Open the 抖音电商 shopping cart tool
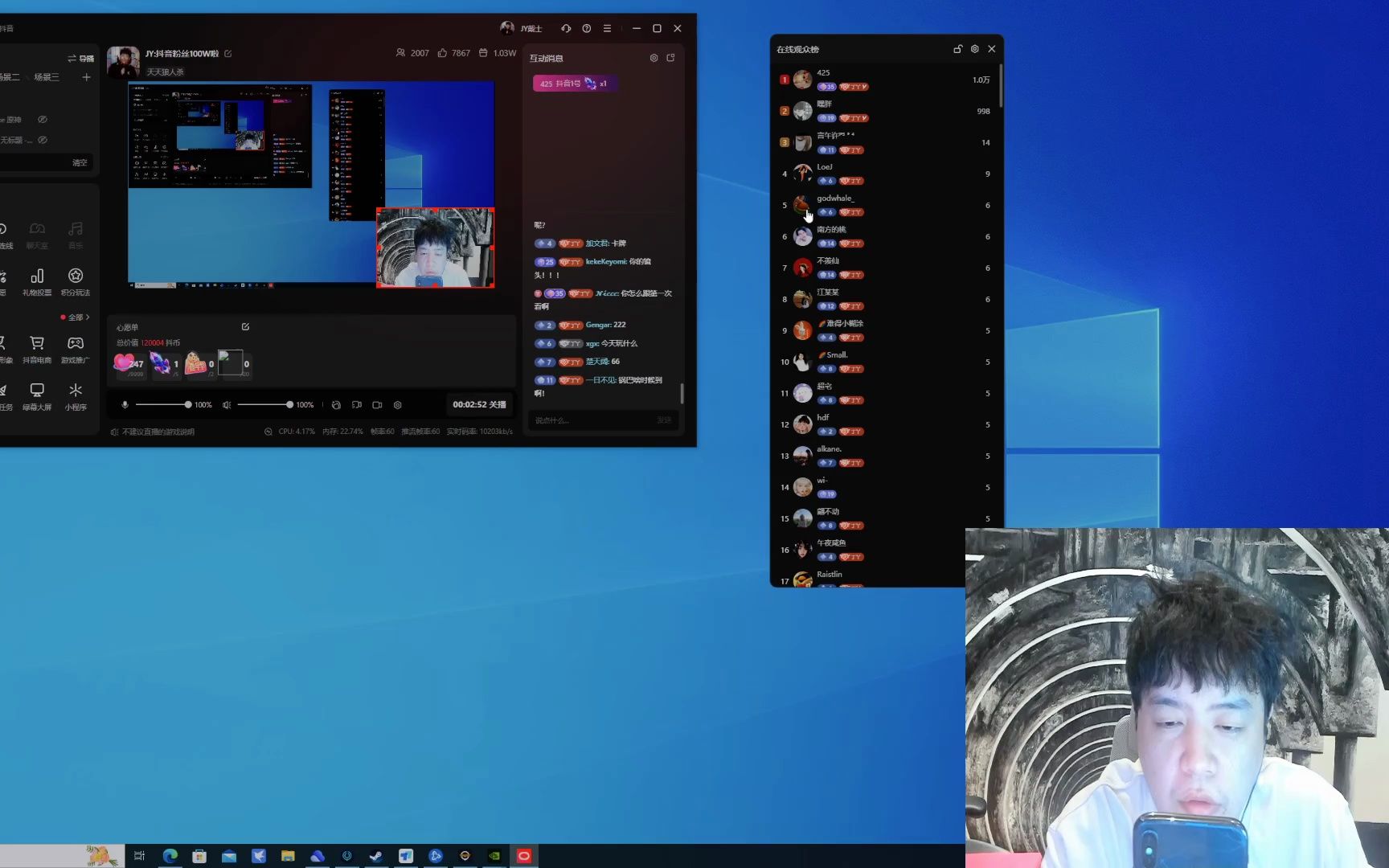Image resolution: width=1389 pixels, height=868 pixels. click(x=37, y=350)
